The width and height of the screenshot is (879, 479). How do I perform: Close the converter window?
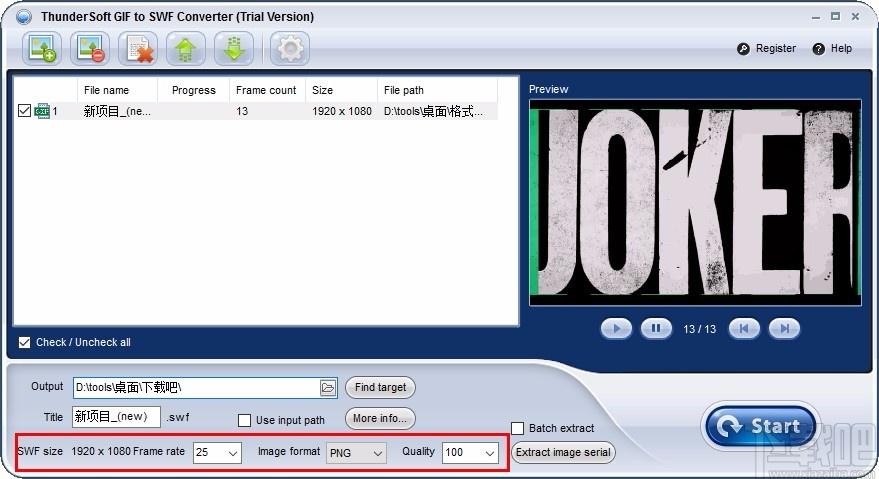point(855,17)
